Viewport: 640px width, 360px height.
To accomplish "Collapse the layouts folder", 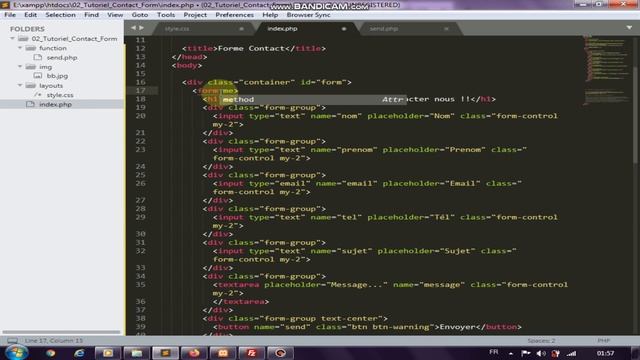I will [20, 85].
